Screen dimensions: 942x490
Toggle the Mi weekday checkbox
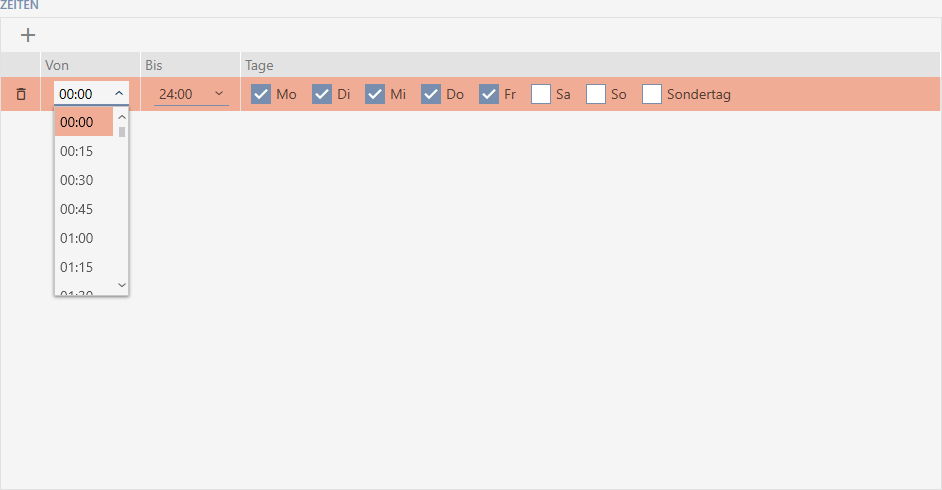(x=375, y=94)
